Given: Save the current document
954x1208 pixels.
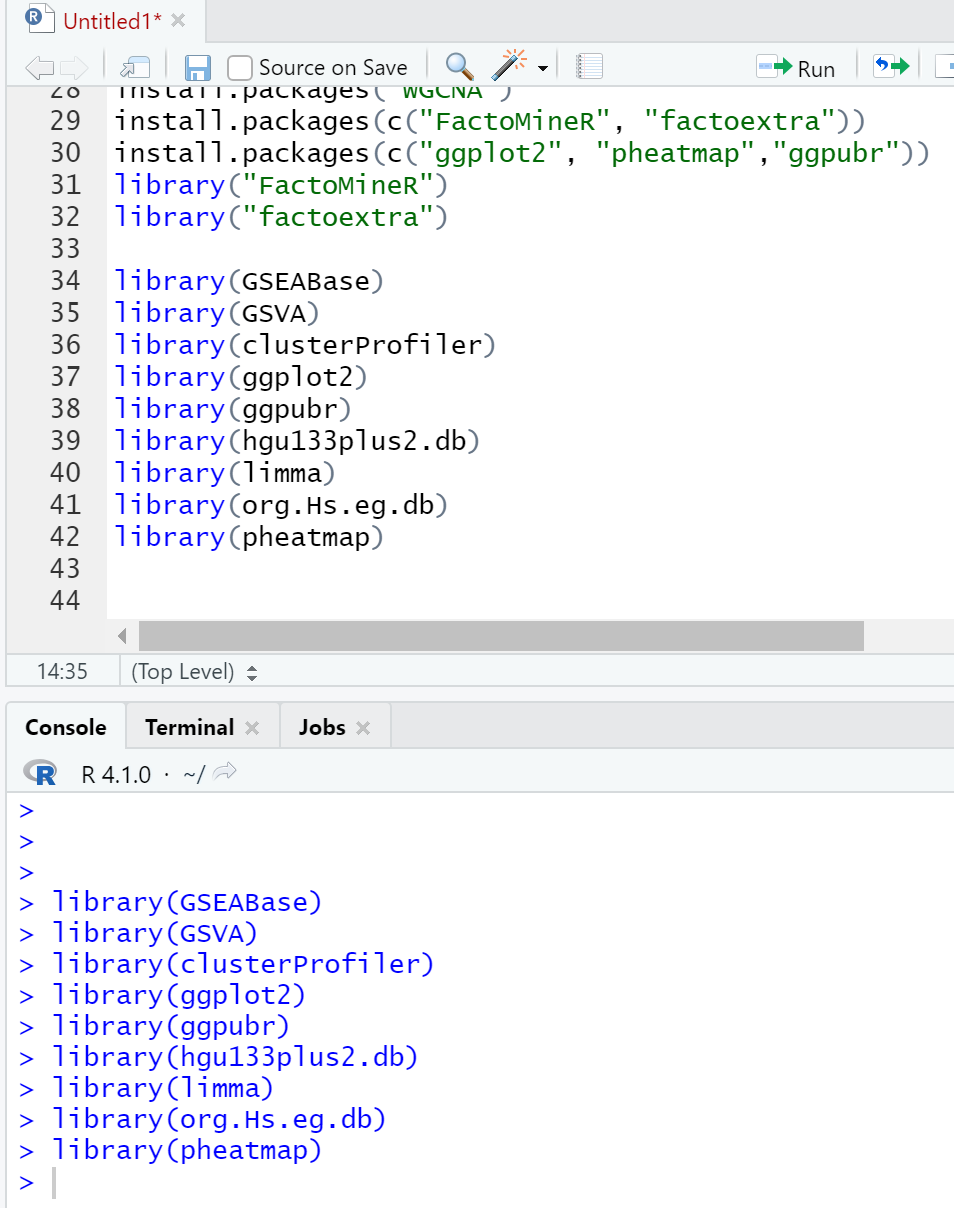Looking at the screenshot, I should [198, 68].
